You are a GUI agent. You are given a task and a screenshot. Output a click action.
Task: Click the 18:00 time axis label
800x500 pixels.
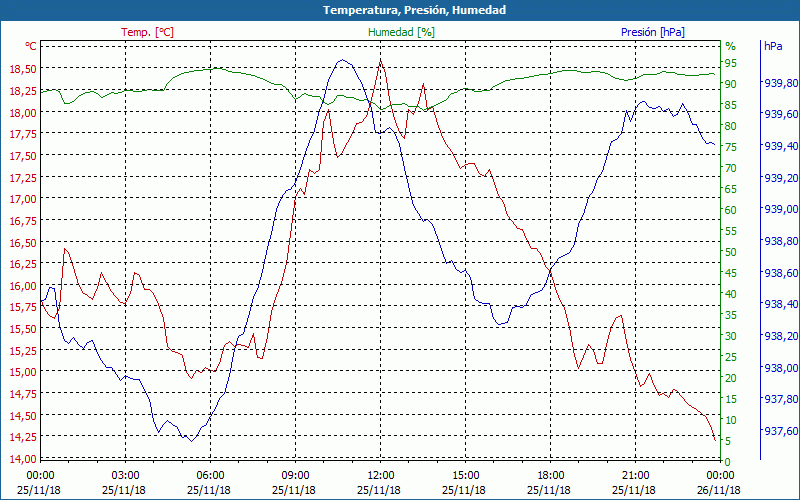pyautogui.click(x=550, y=476)
